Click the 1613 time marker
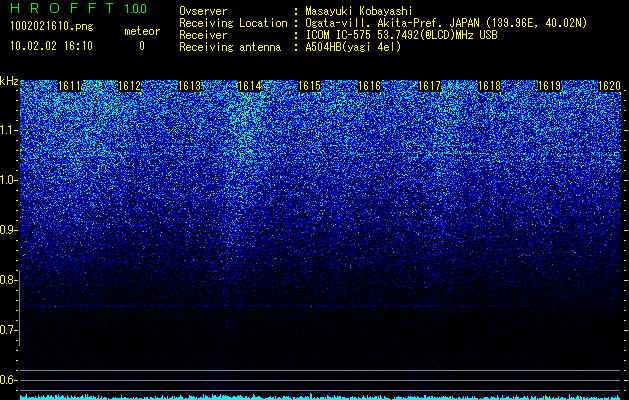Image resolution: width=629 pixels, height=400 pixels. [189, 86]
